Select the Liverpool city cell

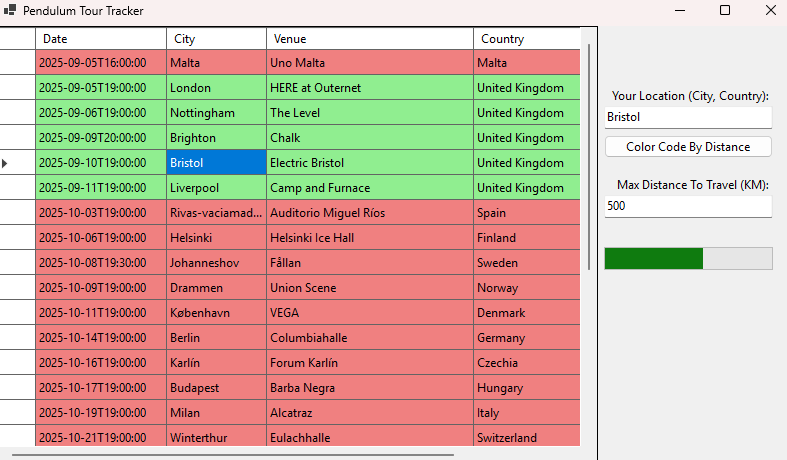pos(216,188)
